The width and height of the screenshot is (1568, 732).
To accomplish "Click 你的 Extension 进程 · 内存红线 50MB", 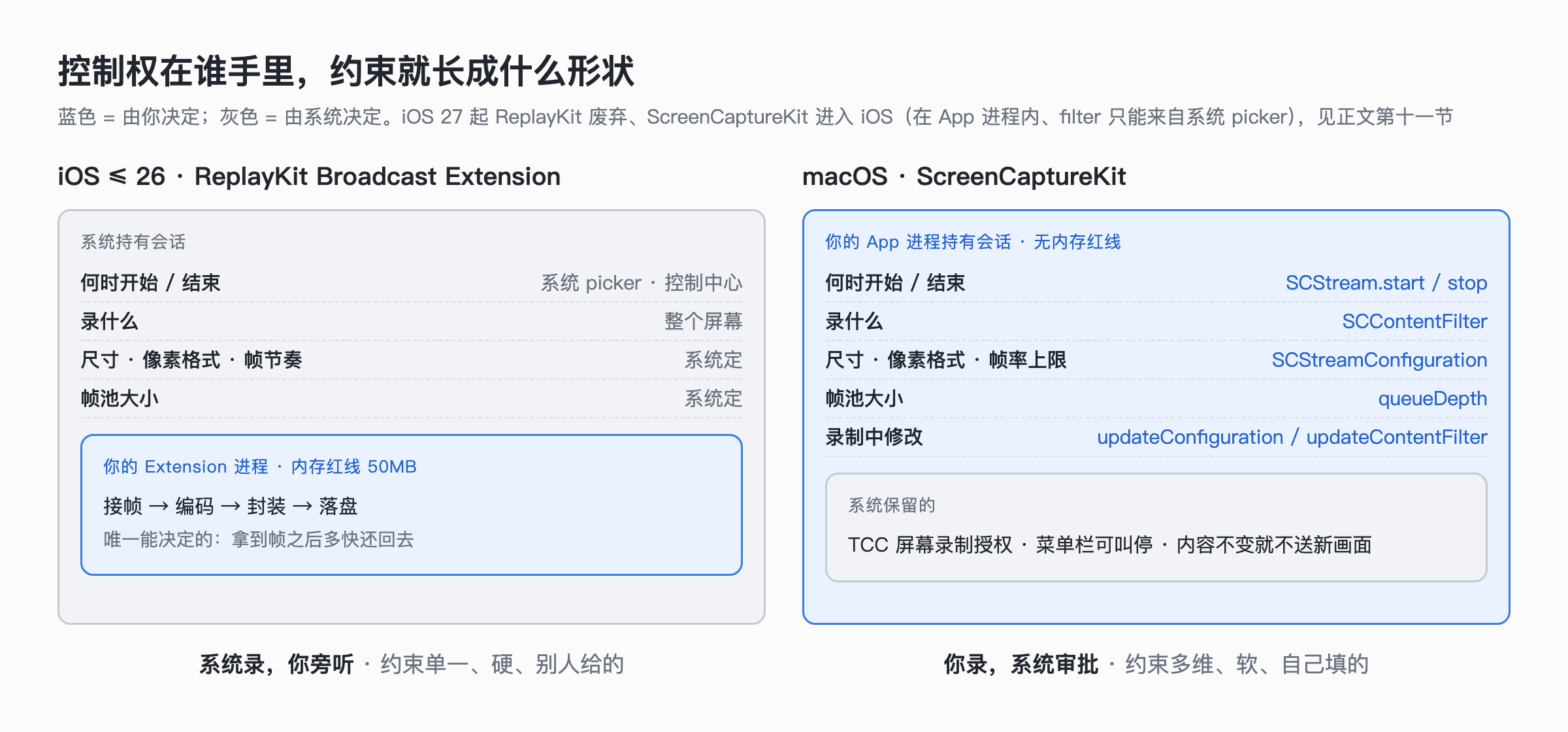I will [260, 467].
